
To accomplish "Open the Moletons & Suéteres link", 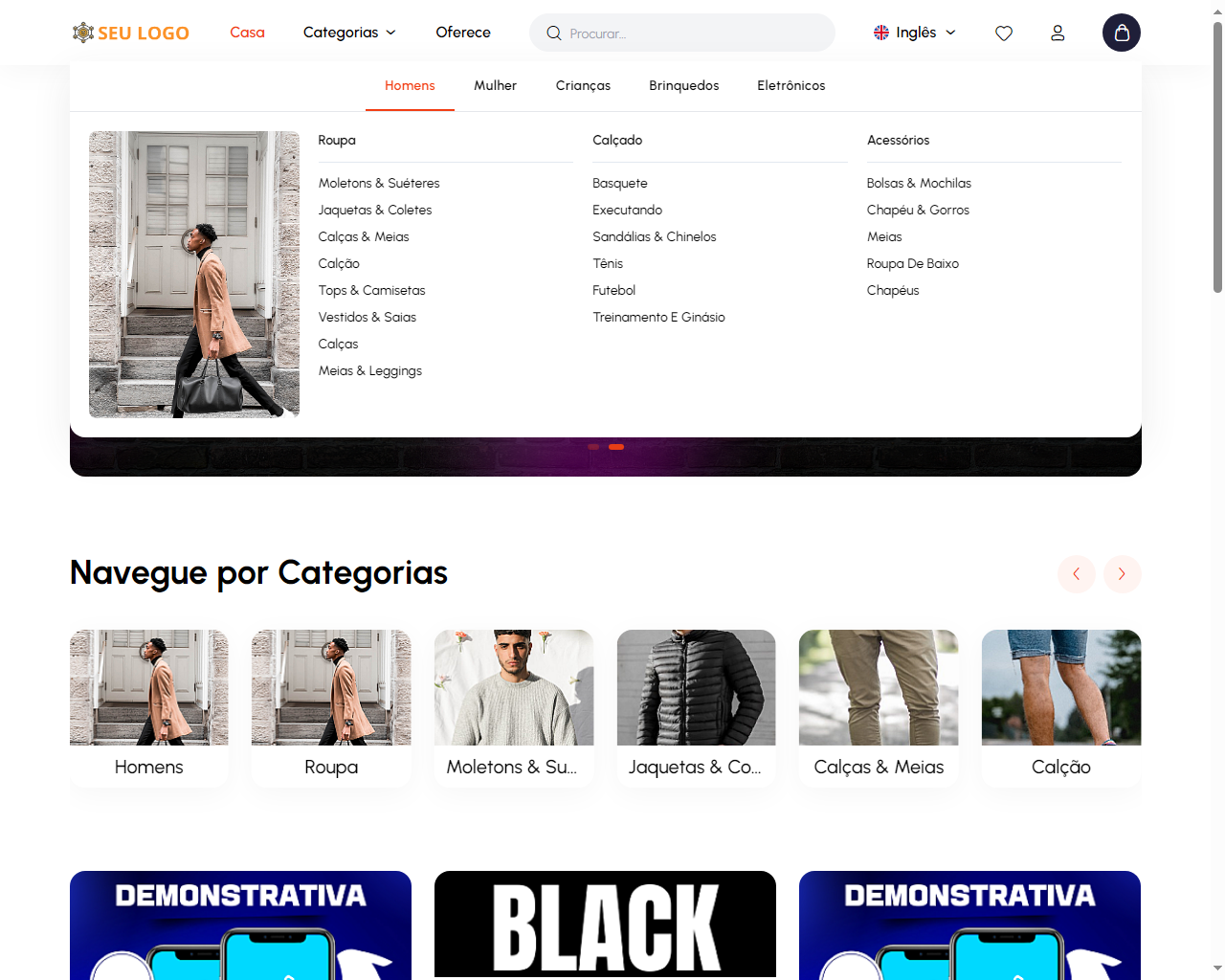I will pyautogui.click(x=379, y=184).
